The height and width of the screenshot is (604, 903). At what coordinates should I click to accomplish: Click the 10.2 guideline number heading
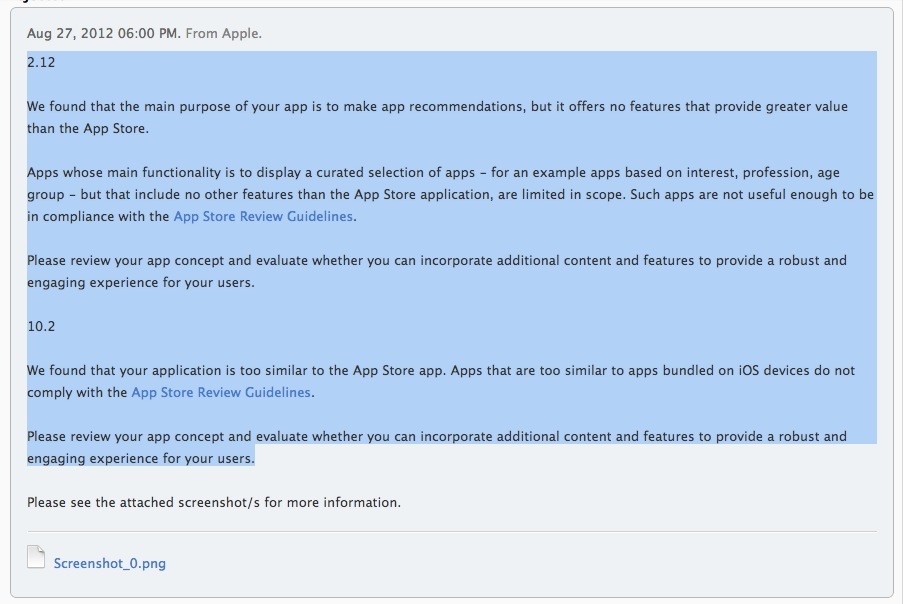pyautogui.click(x=41, y=326)
